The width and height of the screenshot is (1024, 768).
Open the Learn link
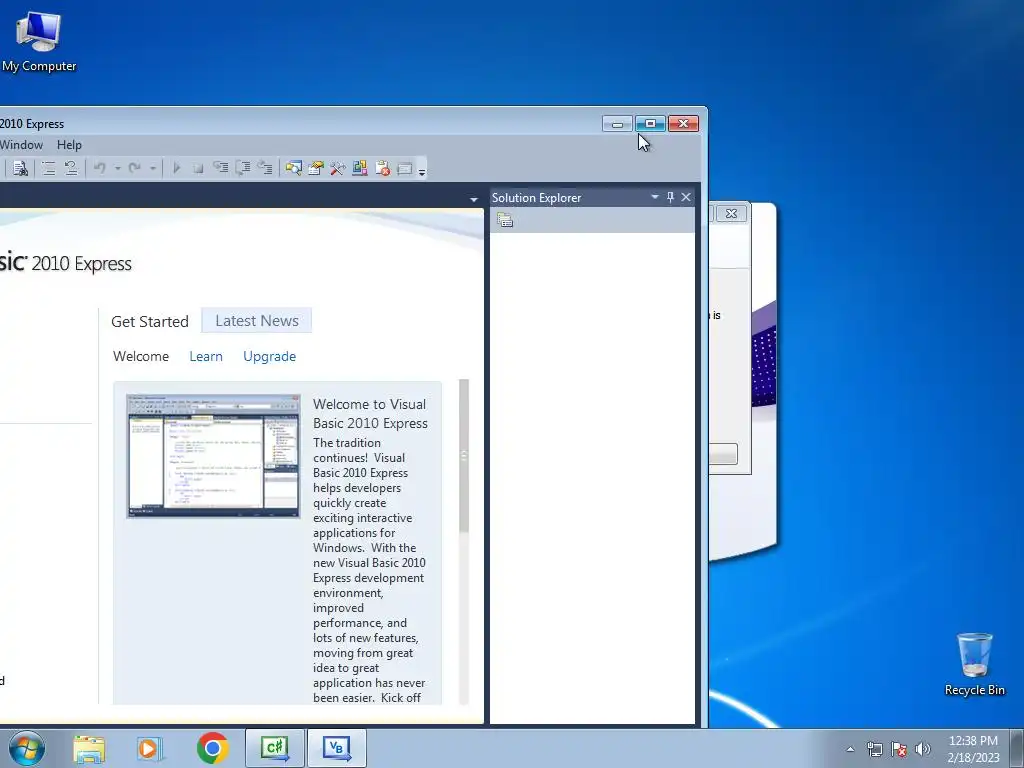[x=206, y=357]
